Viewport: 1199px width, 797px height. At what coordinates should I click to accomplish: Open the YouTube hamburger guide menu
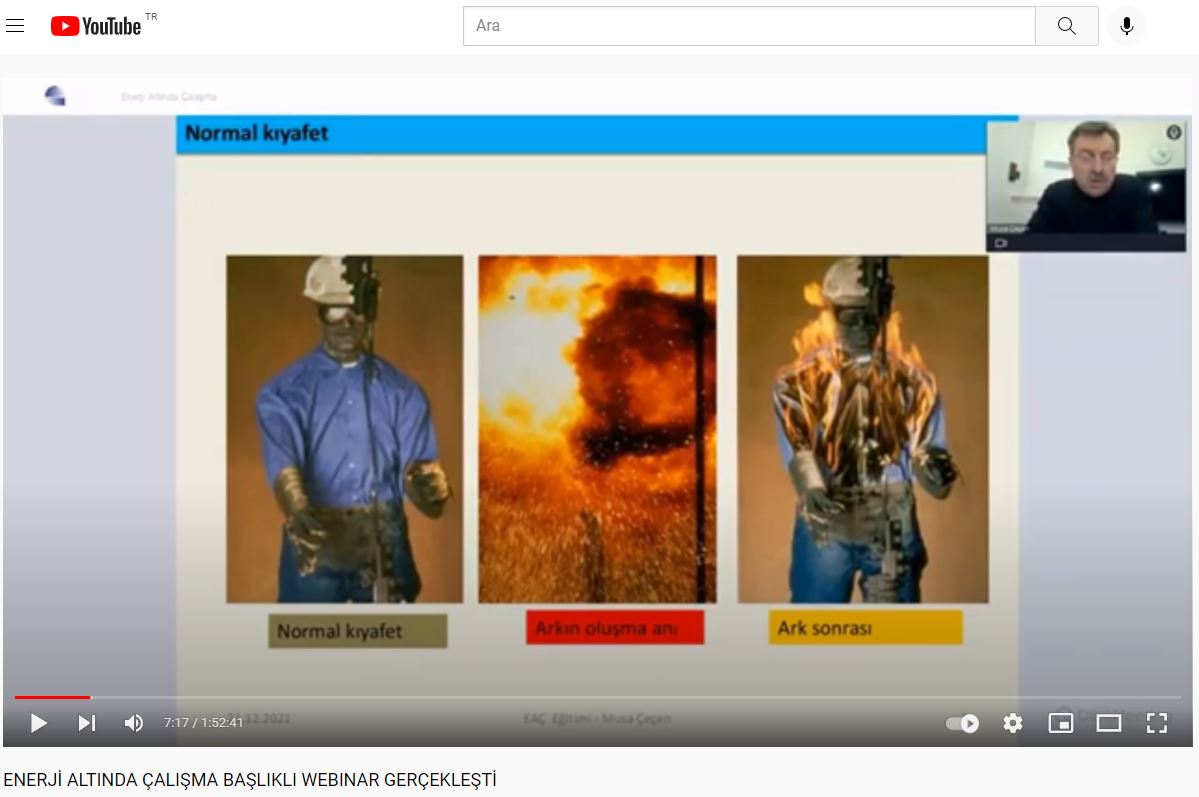(x=15, y=26)
